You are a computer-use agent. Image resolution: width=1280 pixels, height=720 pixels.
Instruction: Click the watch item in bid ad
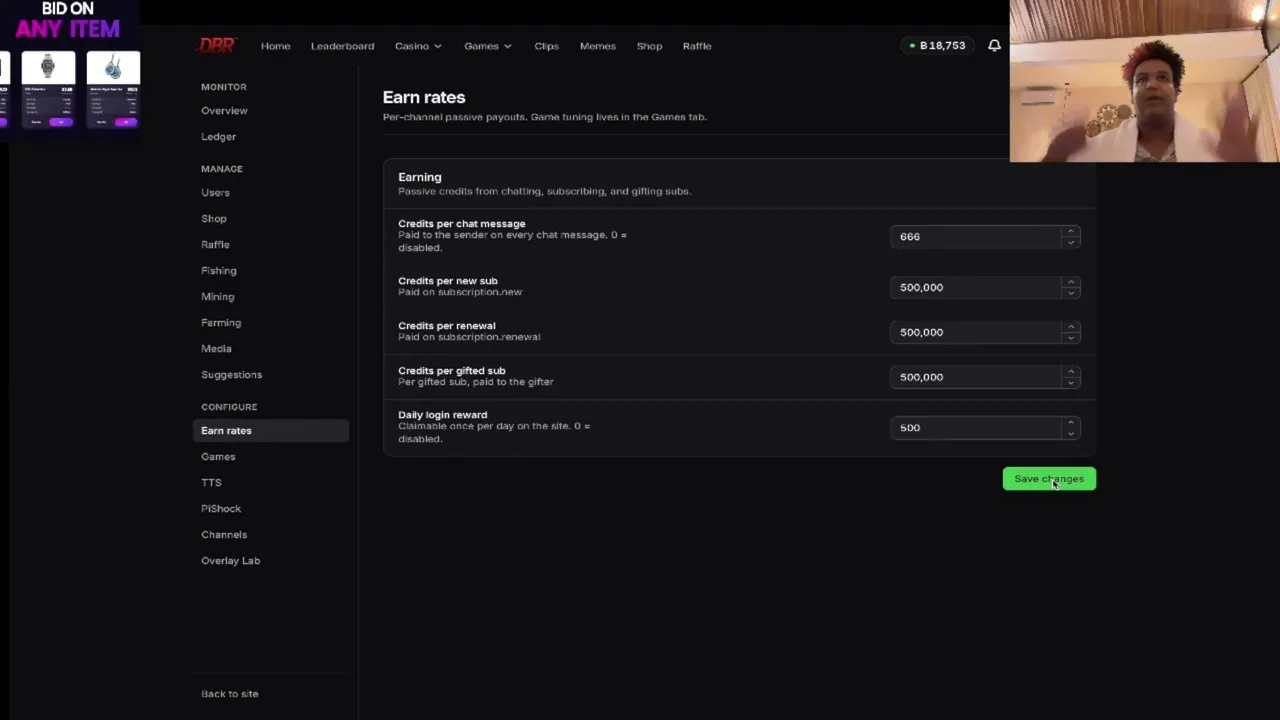coord(48,91)
